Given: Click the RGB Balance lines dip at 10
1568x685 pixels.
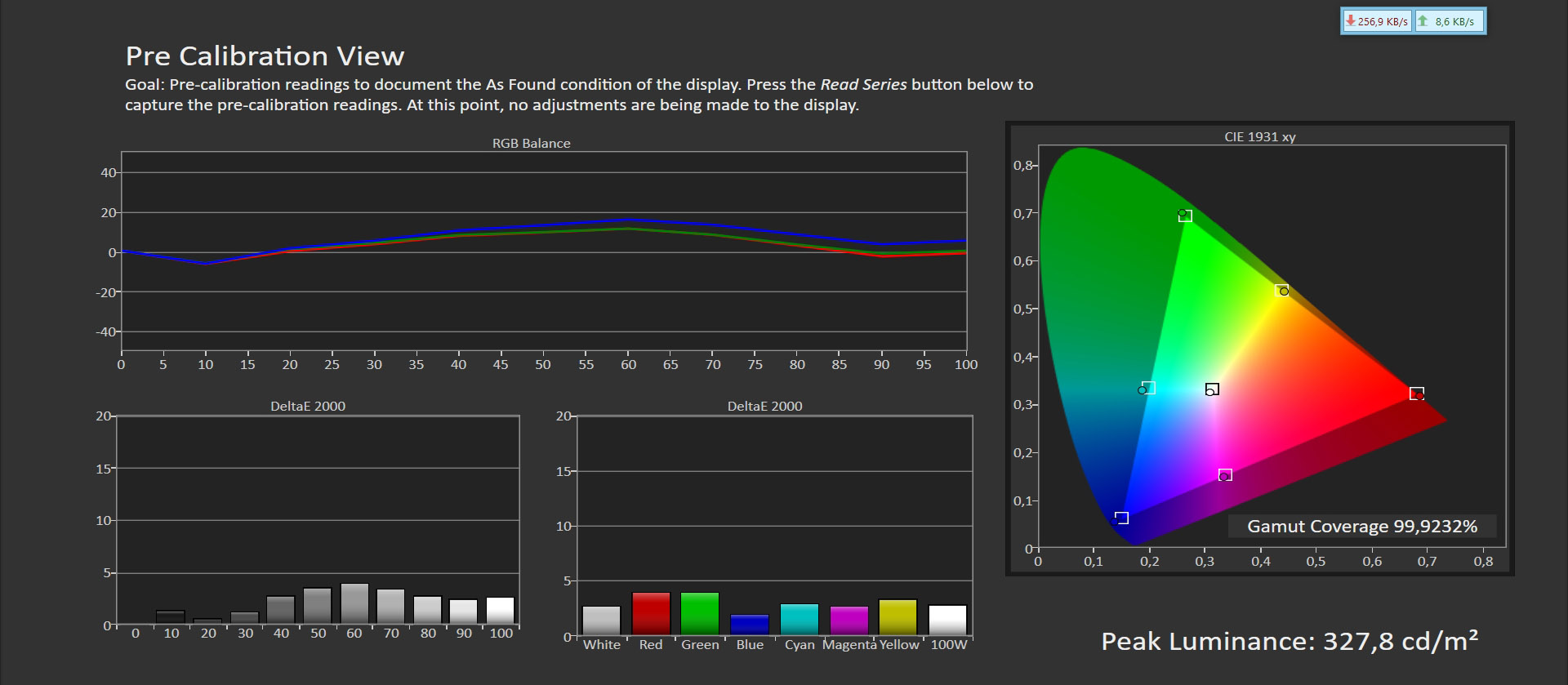Looking at the screenshot, I should 206,263.
